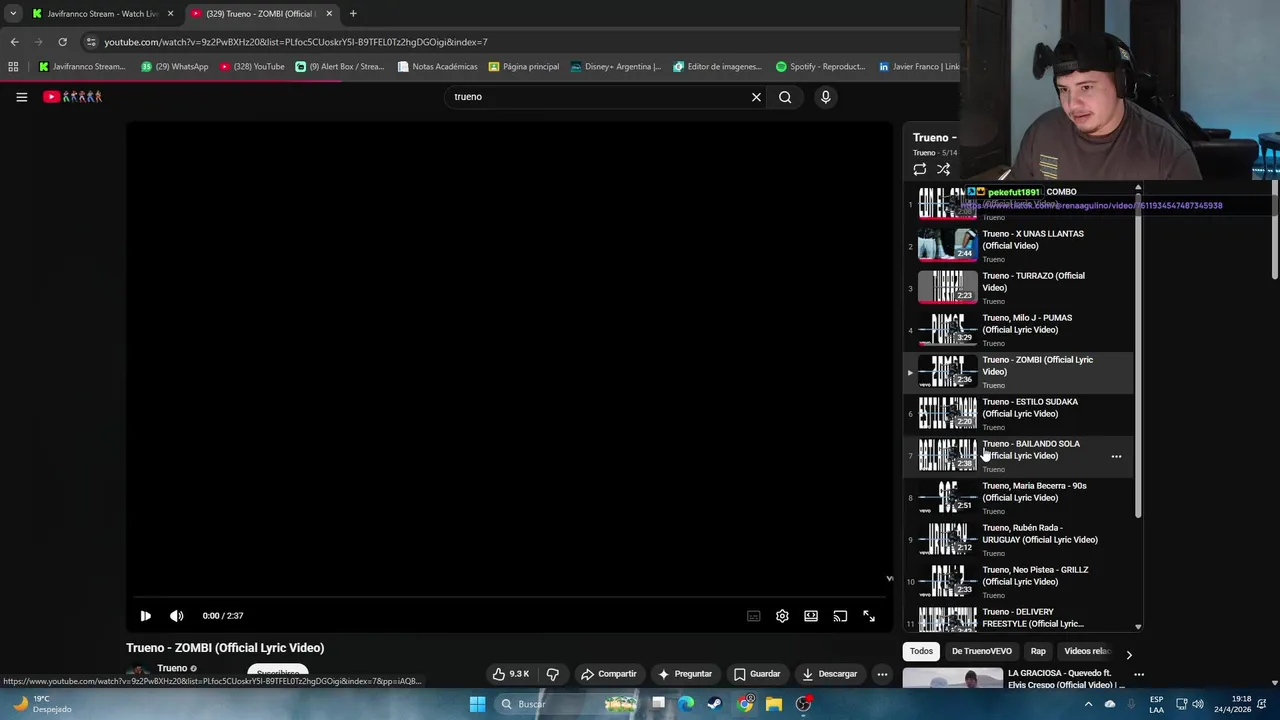Go back in the browser

[x=14, y=42]
